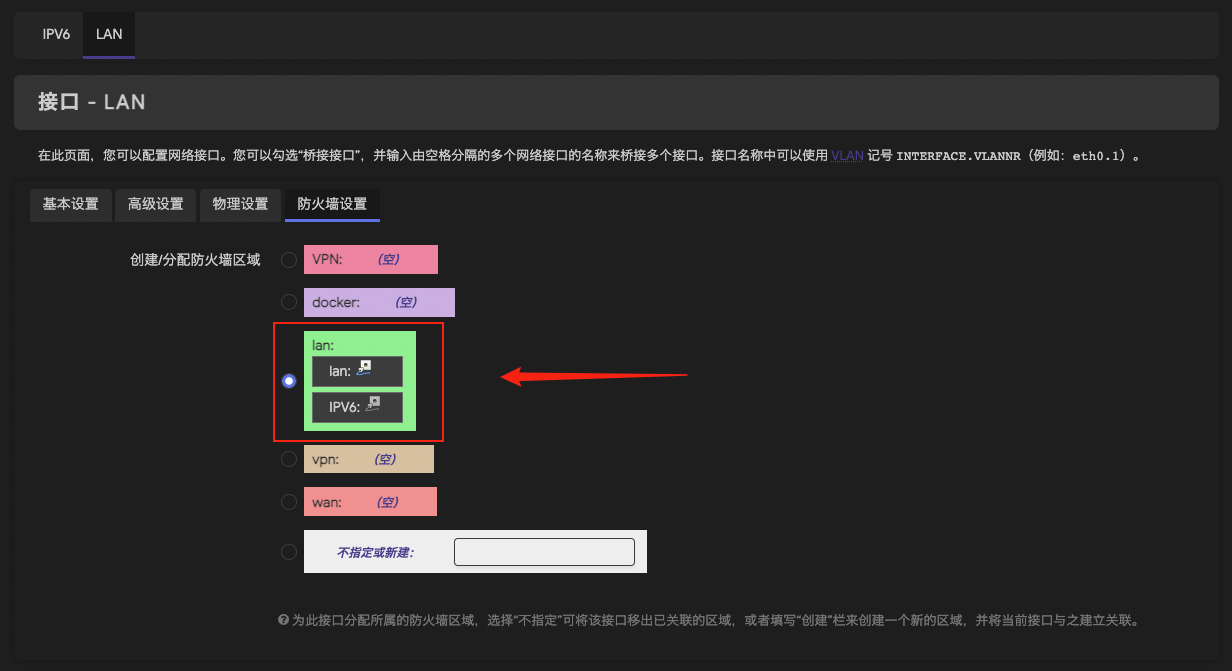
Task: Click the lan network interface icon
Action: click(366, 369)
